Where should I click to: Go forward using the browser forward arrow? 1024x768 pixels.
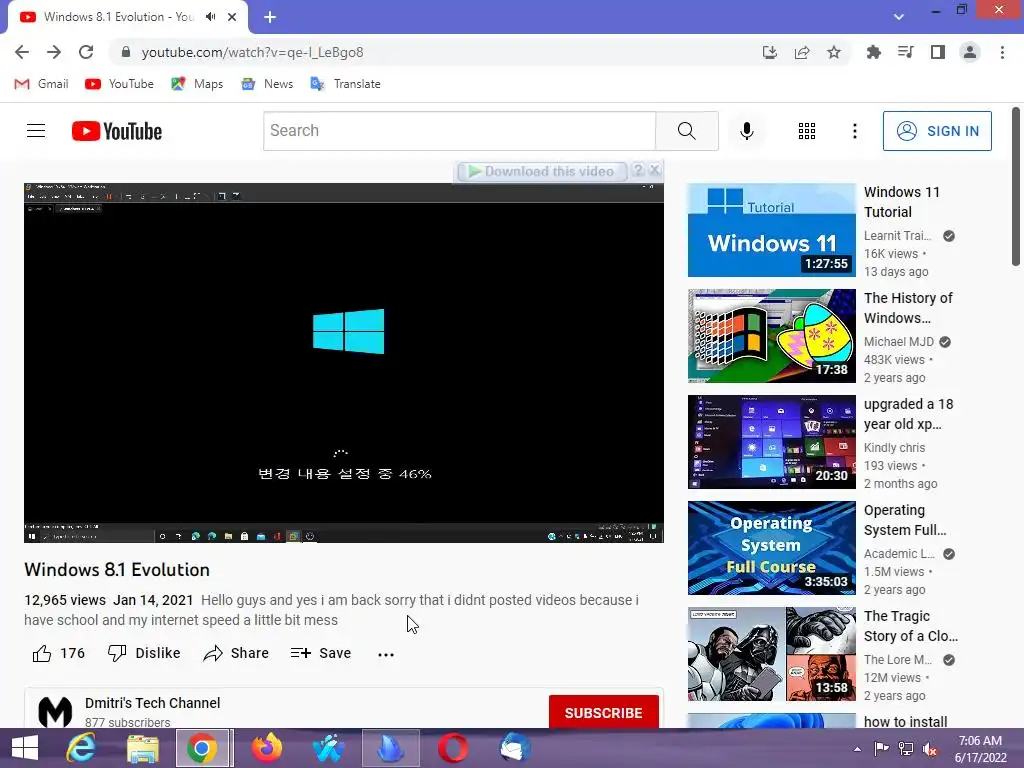point(54,52)
